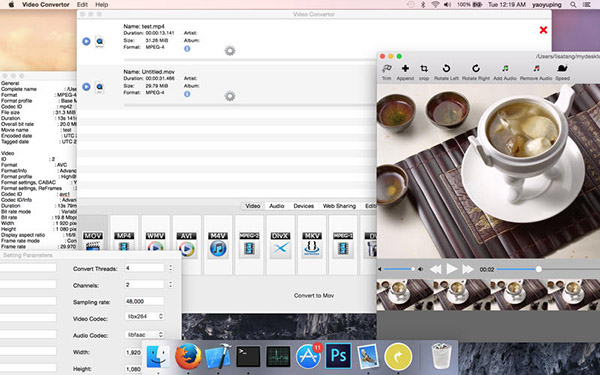600x375 pixels.
Task: Play Untitled.mov with blue play icon
Action: (x=86, y=87)
